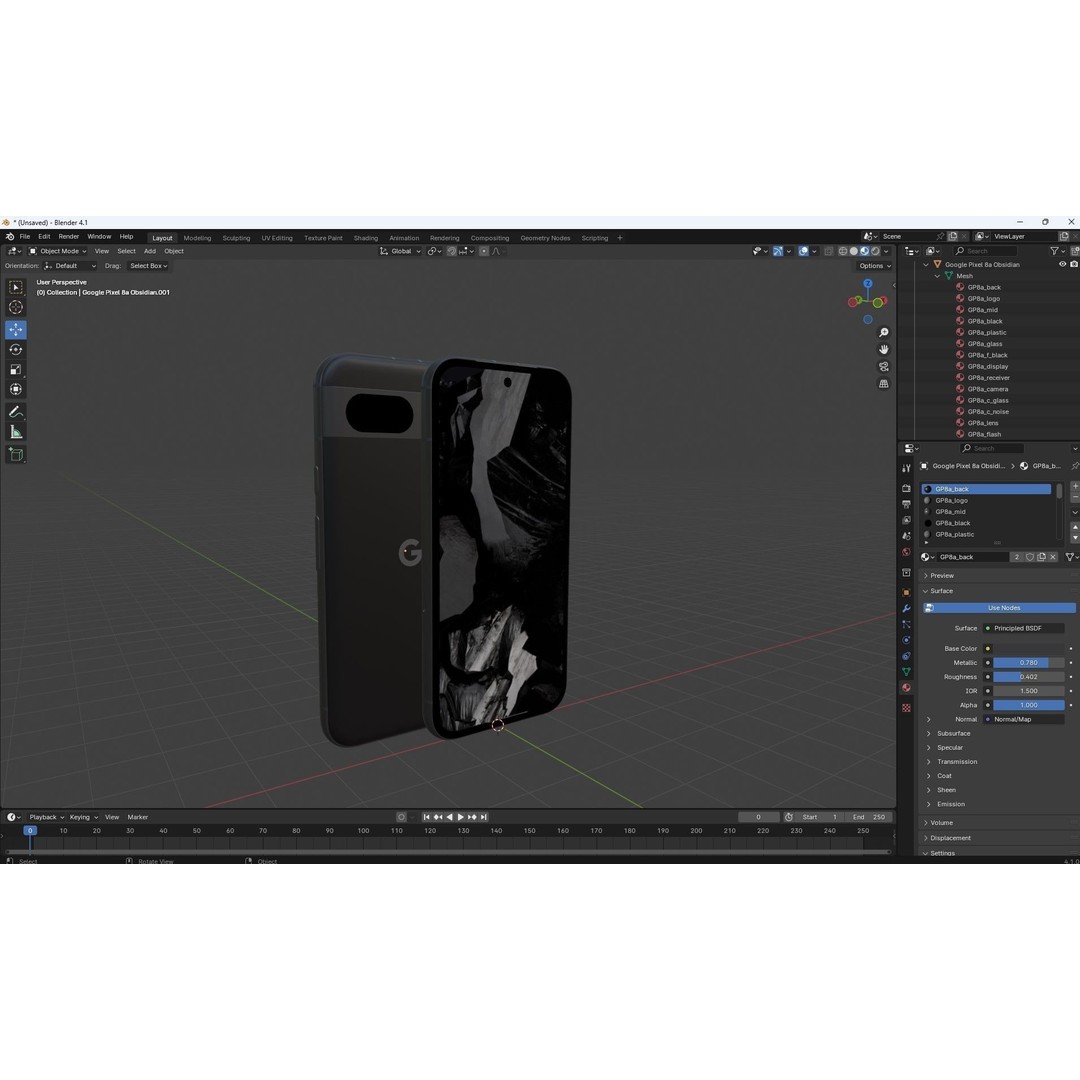Toggle render camera for Google Pixel 8a Obsidian

coord(1074,264)
